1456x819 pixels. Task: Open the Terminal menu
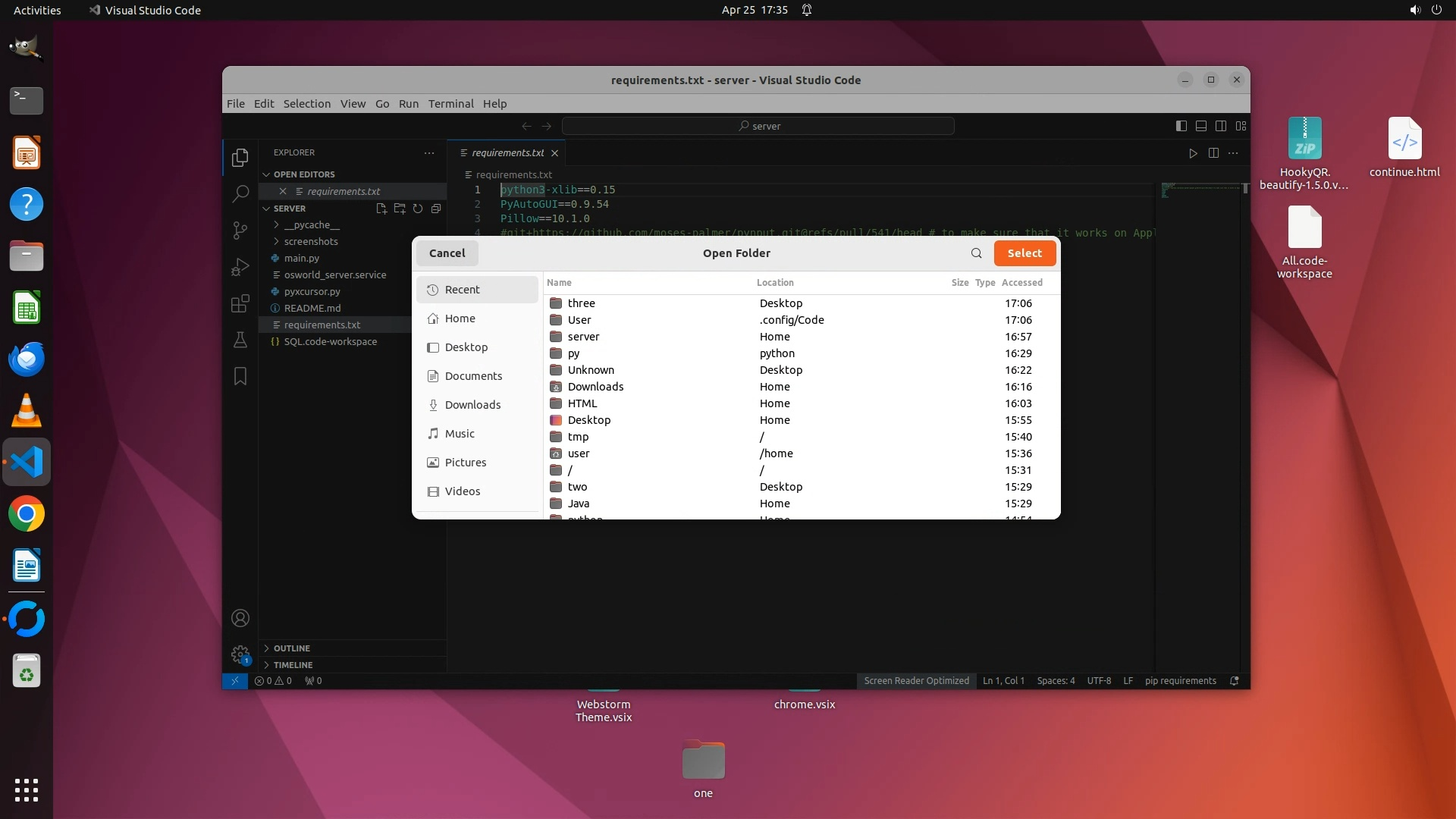pos(450,104)
